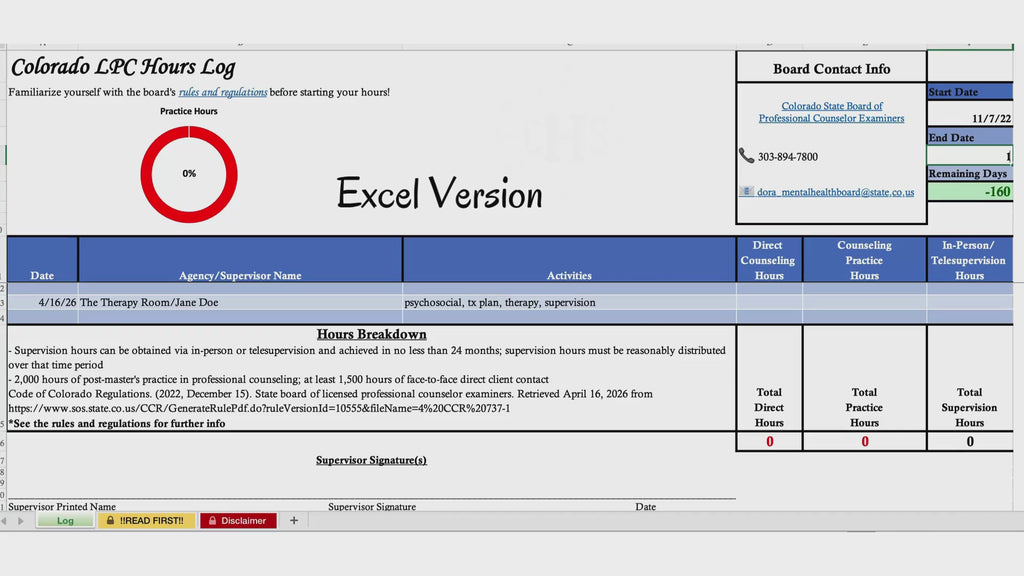Viewport: 1024px width, 576px height.
Task: Click the dora_mentalhealthboard email link
Action: (835, 192)
